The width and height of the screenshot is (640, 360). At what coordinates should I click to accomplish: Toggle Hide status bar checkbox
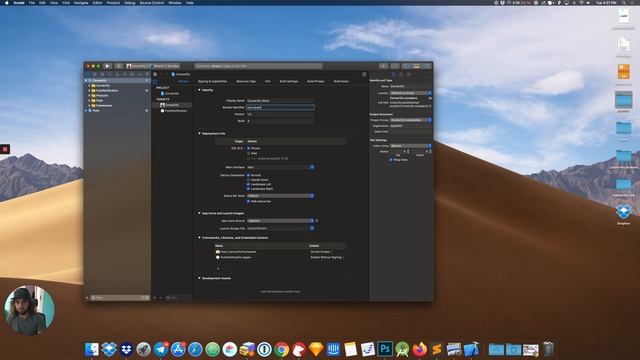coord(248,201)
